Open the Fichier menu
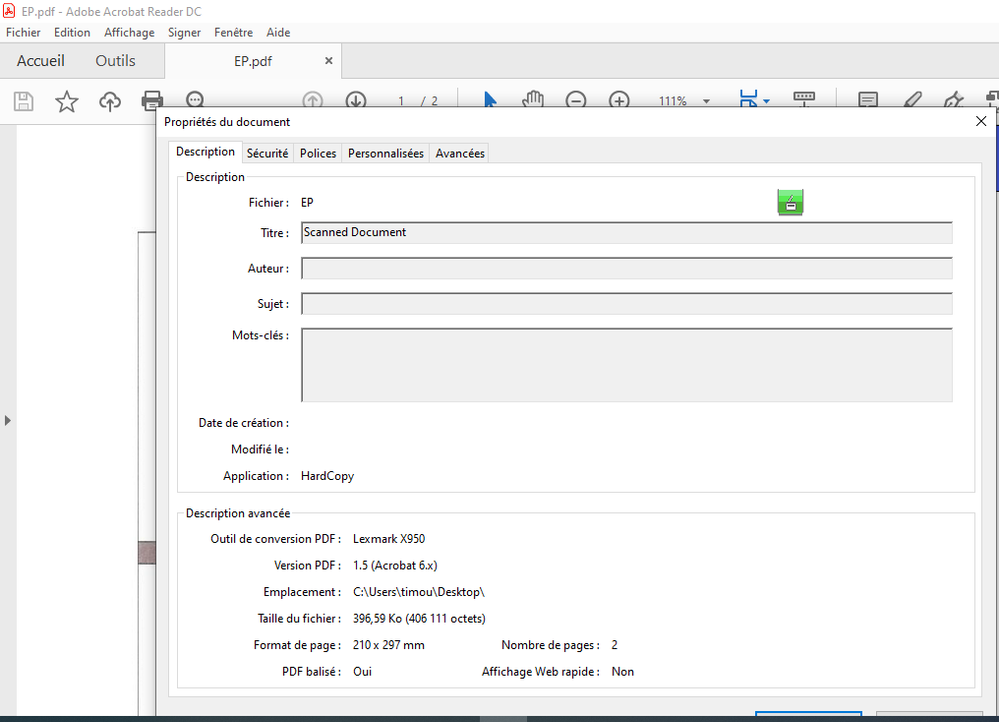This screenshot has width=999, height=722. click(x=22, y=32)
